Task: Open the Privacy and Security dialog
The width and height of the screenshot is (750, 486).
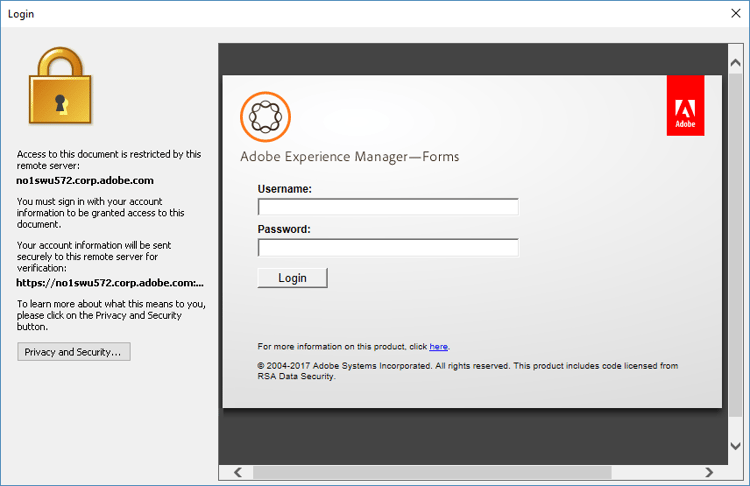Action: 74,352
